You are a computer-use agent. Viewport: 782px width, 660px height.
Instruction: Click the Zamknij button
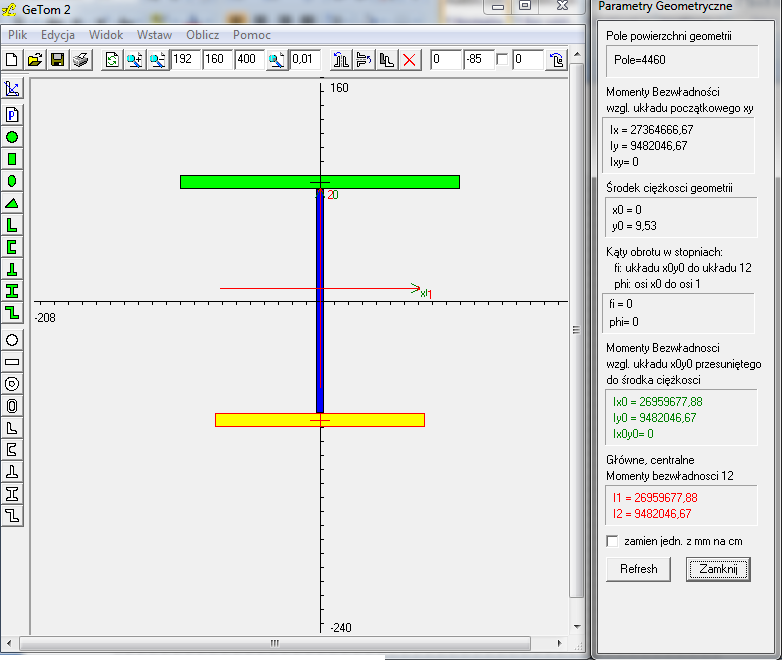click(718, 569)
